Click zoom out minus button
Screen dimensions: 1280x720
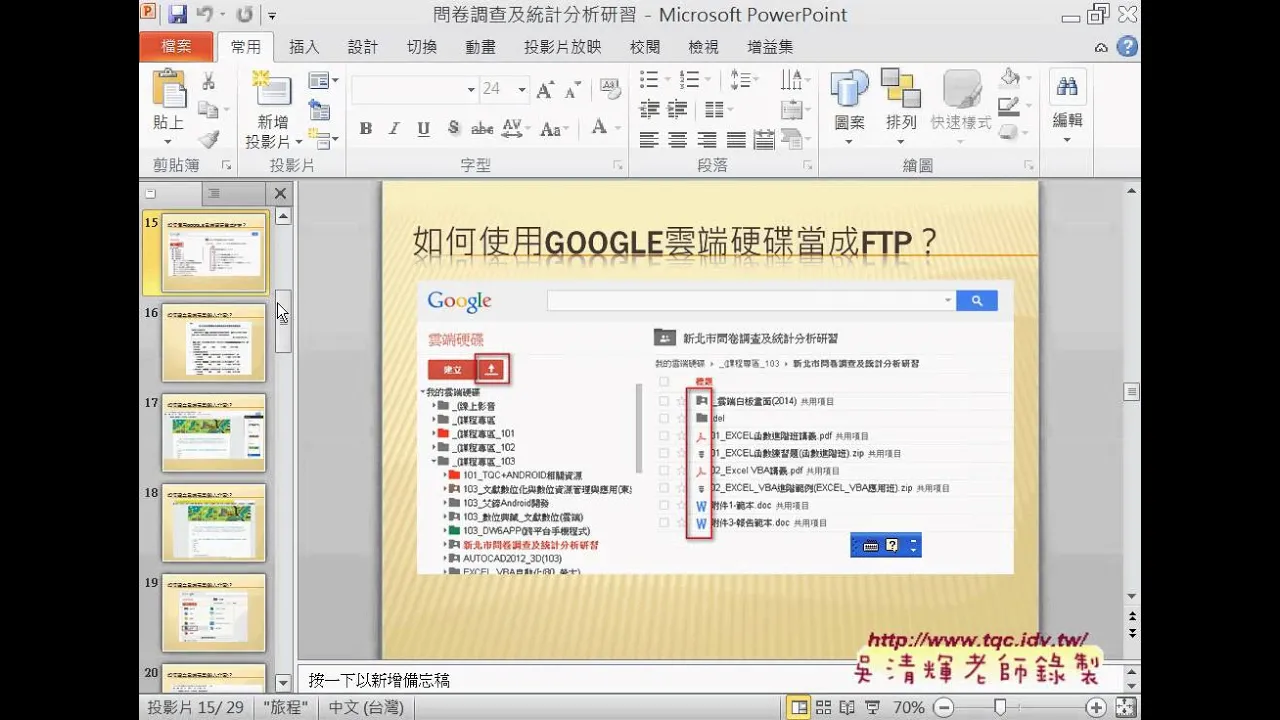pos(943,707)
